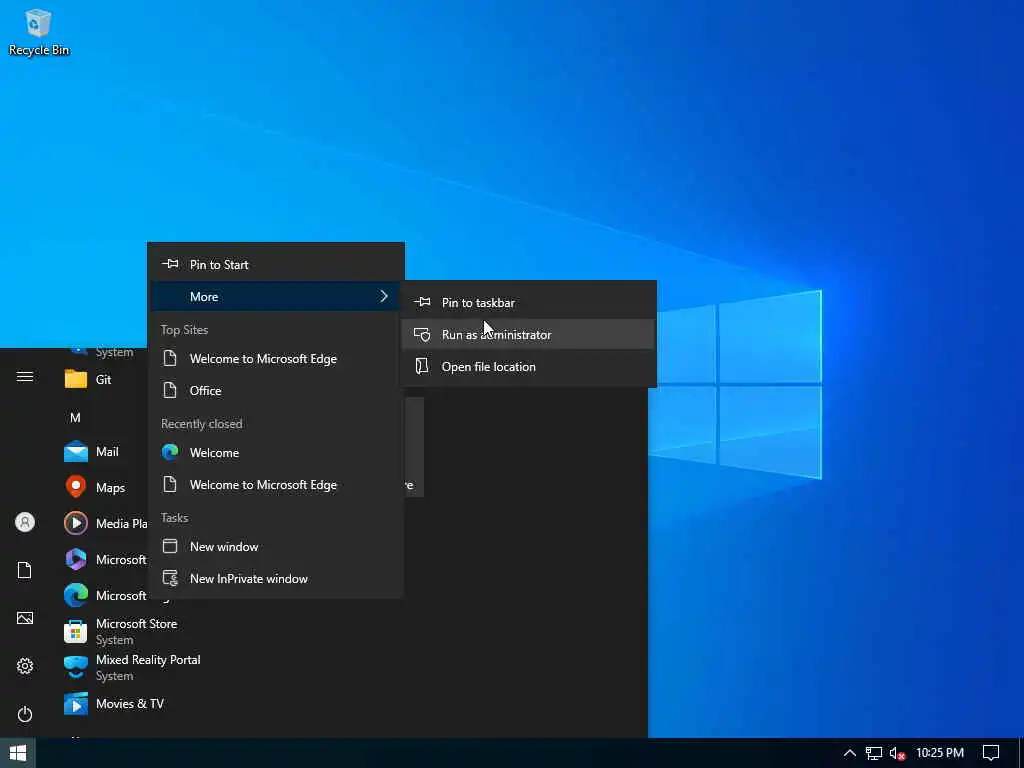Launch the Microsoft 365 Copilot app icon

(76, 560)
